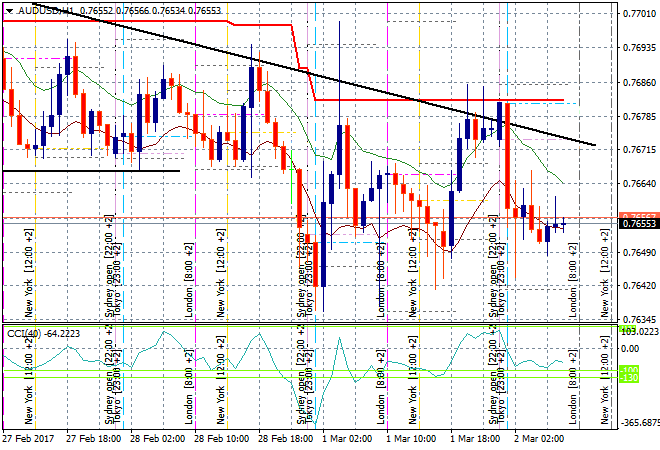Click the dropdown triangle beside AUDUSD,H1
This screenshot has height=450, width=660.
tap(9, 9)
